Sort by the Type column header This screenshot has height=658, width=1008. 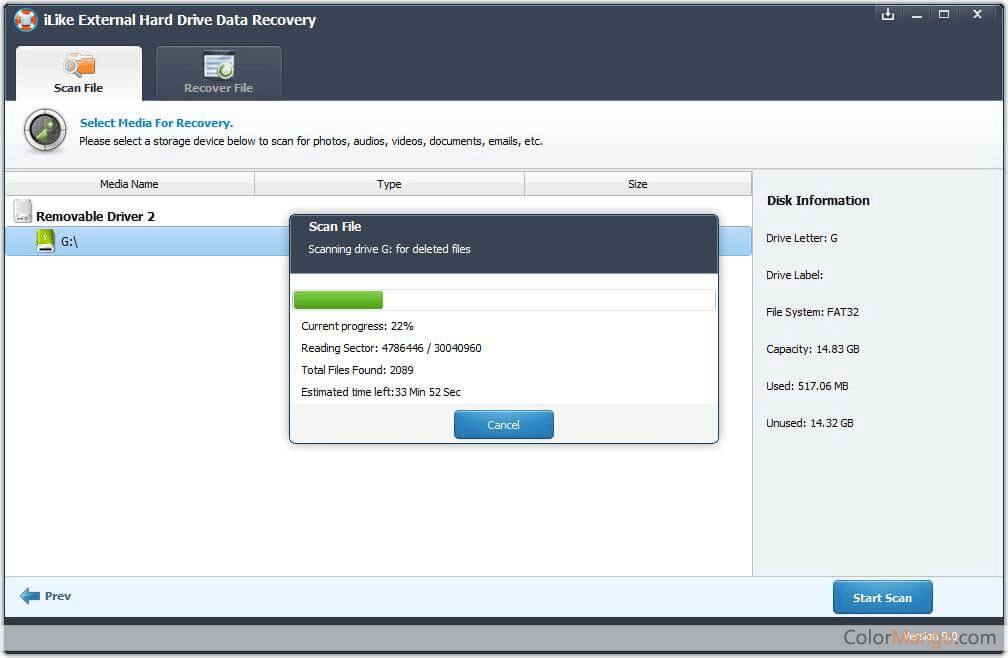pyautogui.click(x=389, y=184)
